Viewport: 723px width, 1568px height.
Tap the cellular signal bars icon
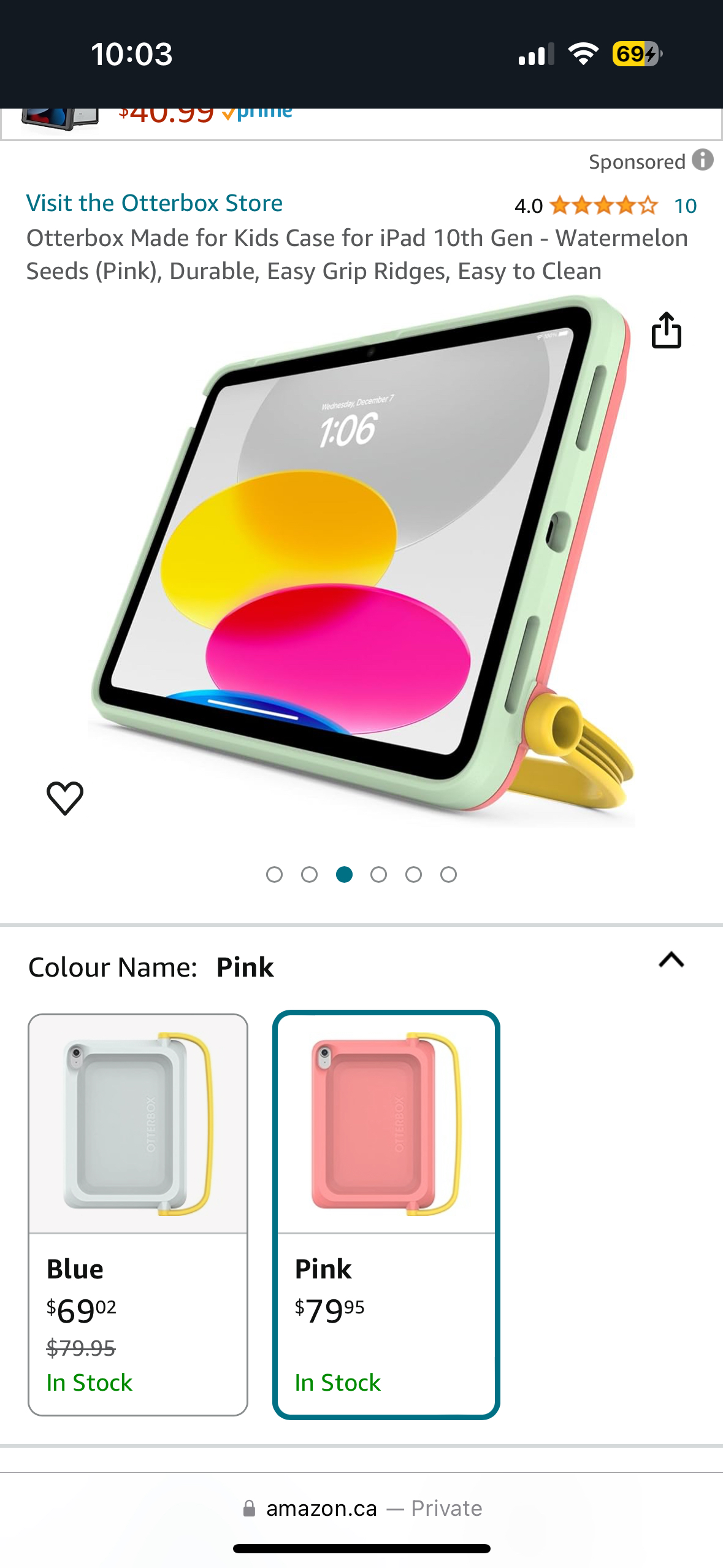tap(536, 54)
